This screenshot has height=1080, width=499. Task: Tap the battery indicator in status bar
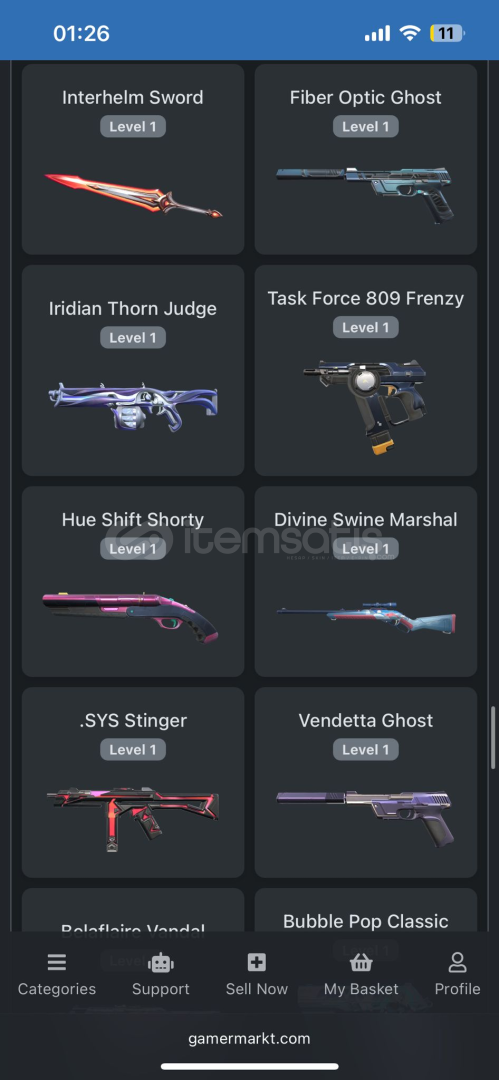[447, 33]
